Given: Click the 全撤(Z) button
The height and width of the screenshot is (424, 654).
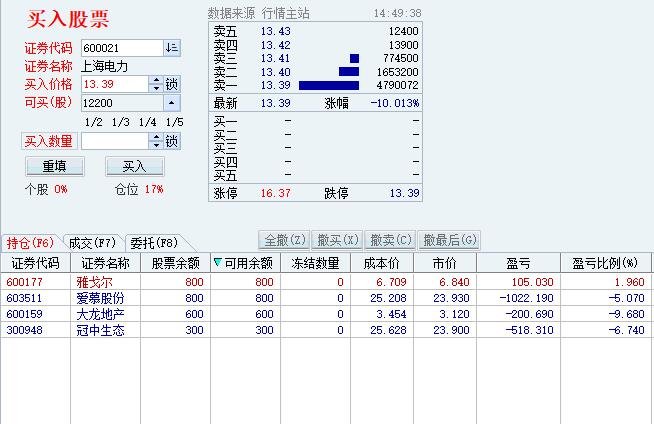Looking at the screenshot, I should [284, 240].
